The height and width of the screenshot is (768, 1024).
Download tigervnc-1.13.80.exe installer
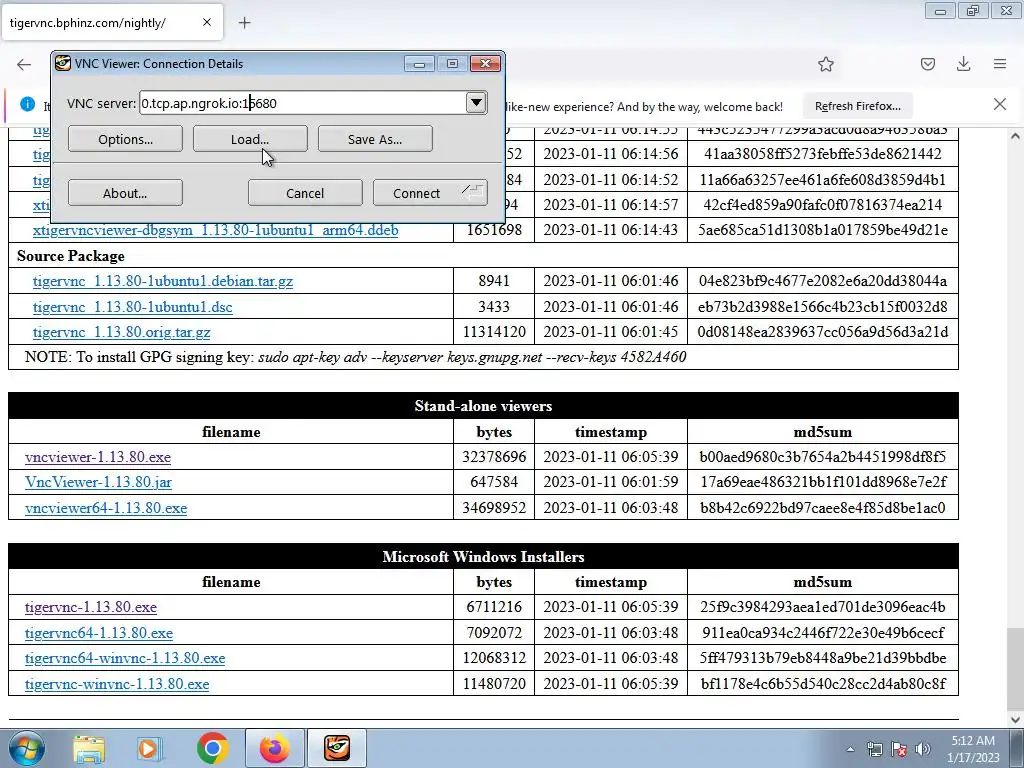[x=91, y=607]
